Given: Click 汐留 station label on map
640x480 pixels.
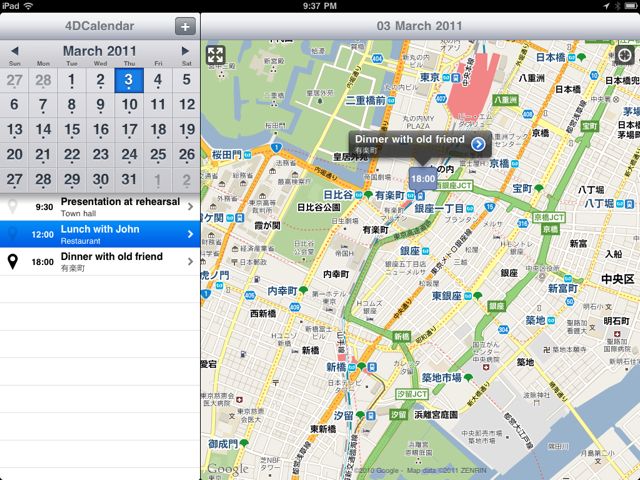Looking at the screenshot, I should (343, 416).
